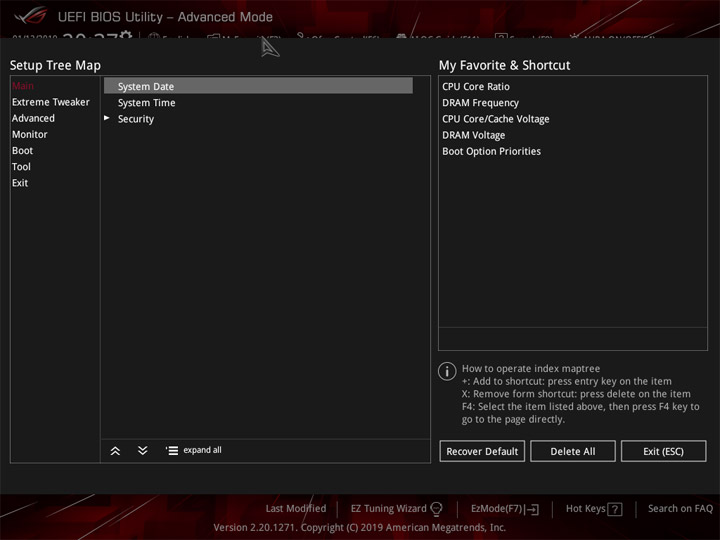
Task: Click the Hot Keys question mark icon
Action: pyautogui.click(x=615, y=509)
